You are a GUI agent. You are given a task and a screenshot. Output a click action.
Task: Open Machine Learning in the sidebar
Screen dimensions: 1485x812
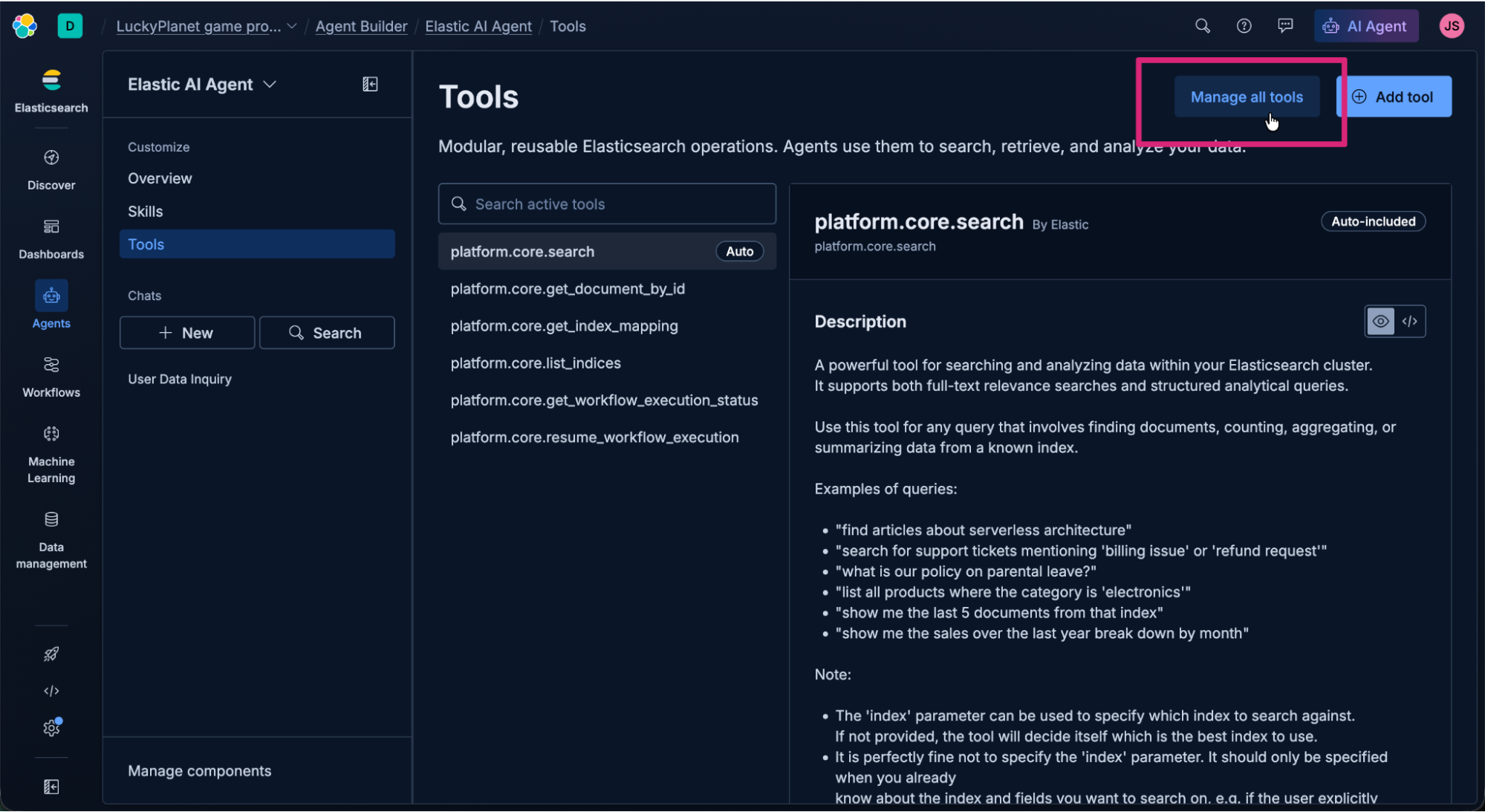tap(51, 454)
